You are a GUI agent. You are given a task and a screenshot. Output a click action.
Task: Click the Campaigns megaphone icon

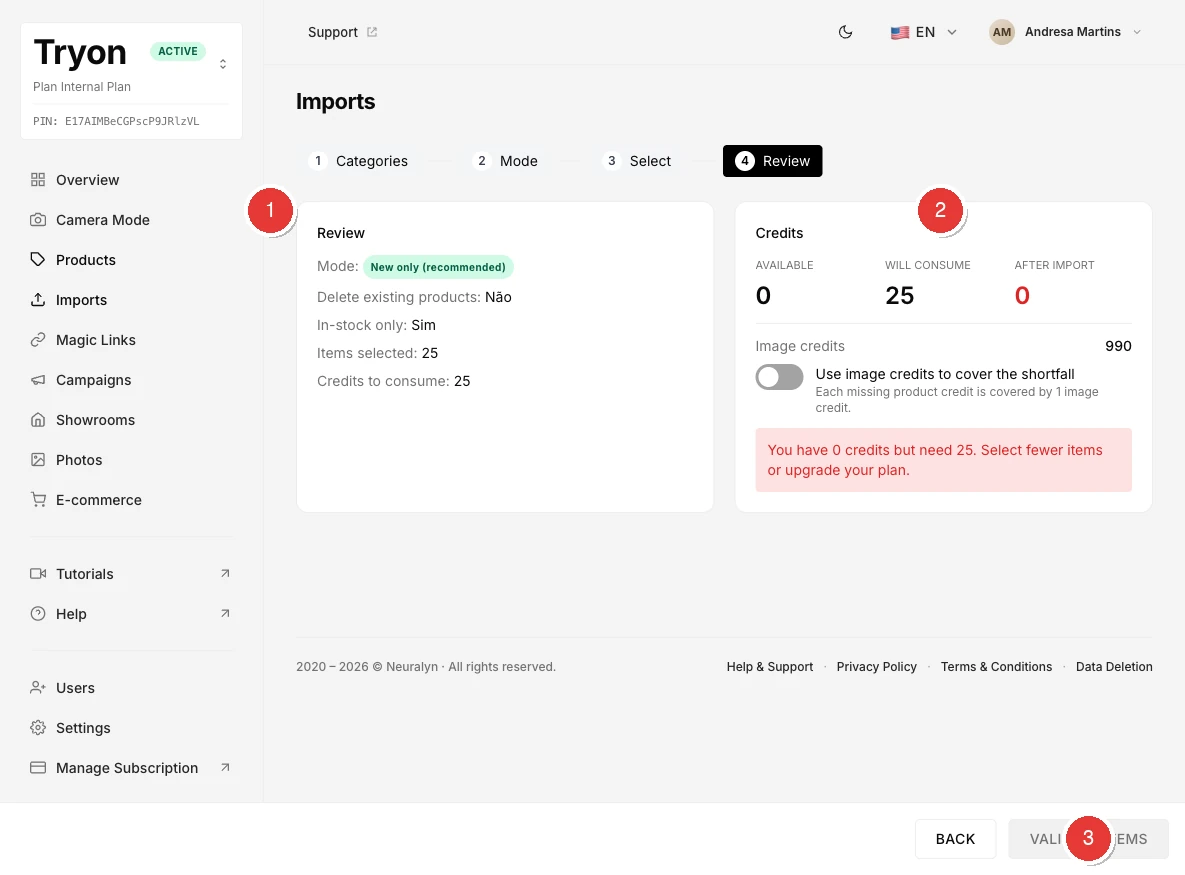tap(38, 380)
